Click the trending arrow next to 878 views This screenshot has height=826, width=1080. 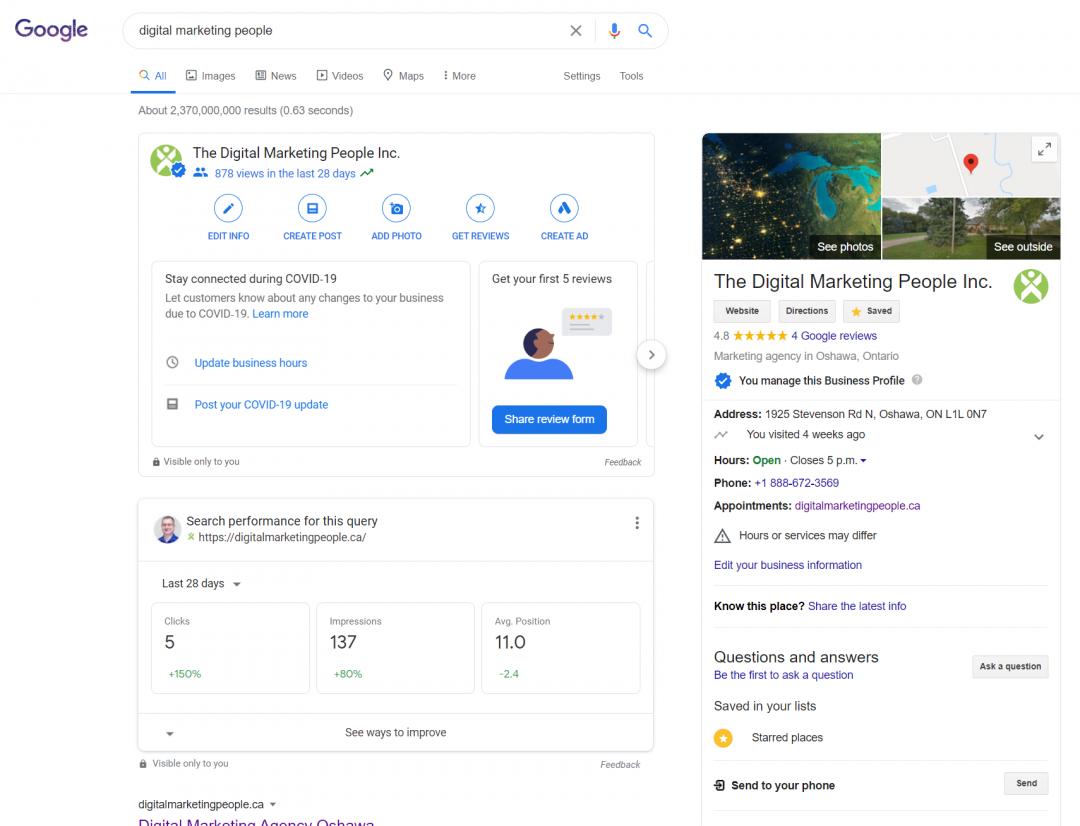coord(367,173)
